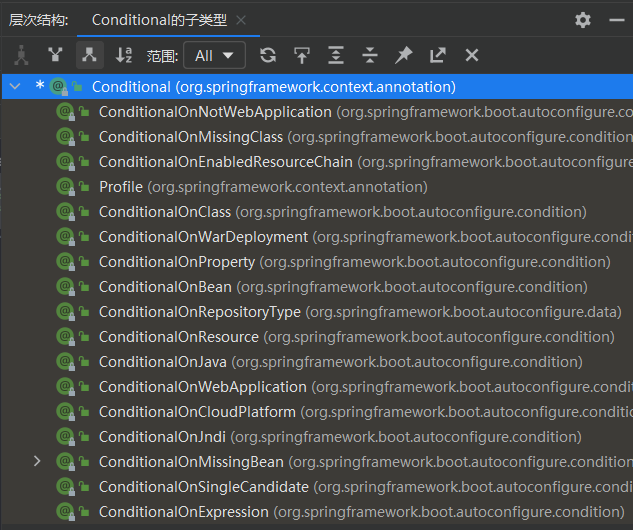Click annotation icon of ConditionalOnJava
Viewport: 633px width, 530px height.
pos(65,362)
